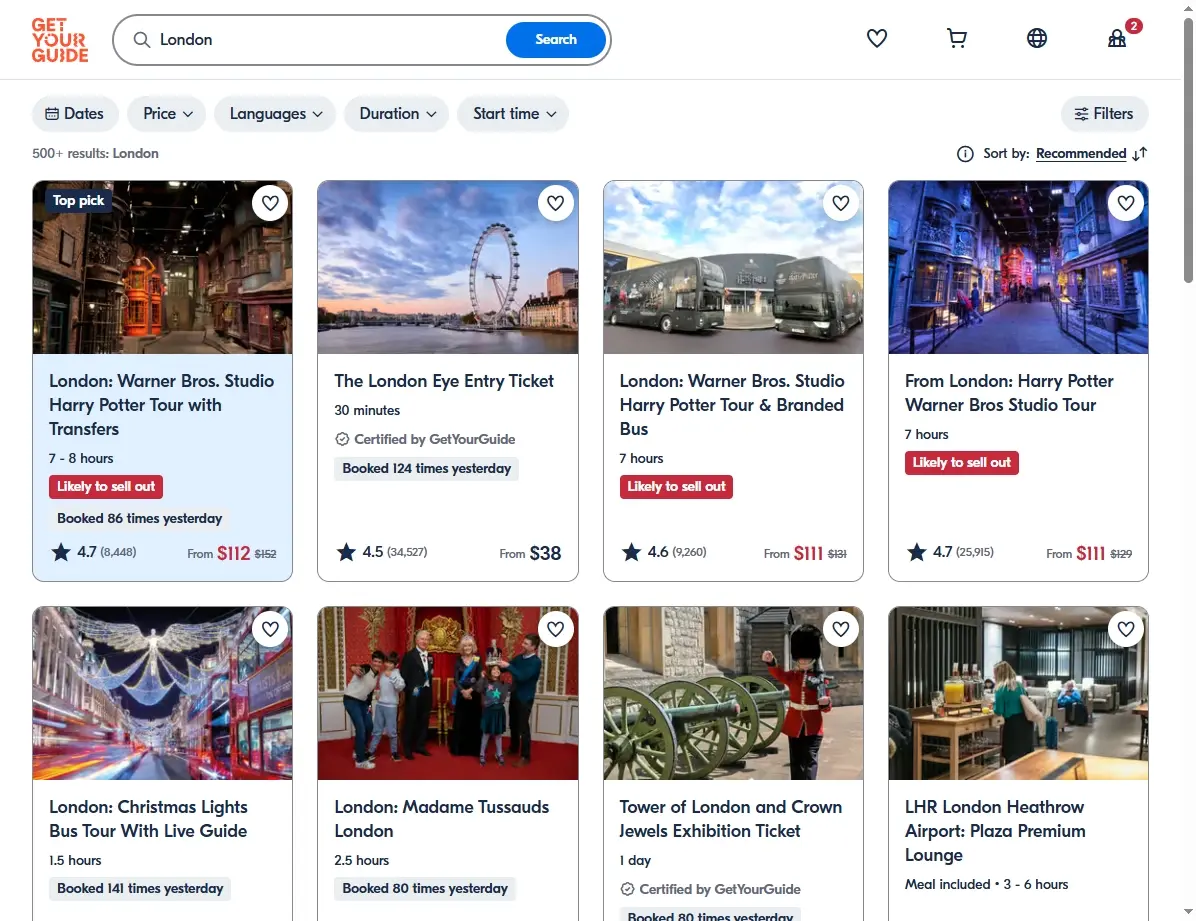Click the Tower of London guard photo
1196x921 pixels.
point(733,693)
